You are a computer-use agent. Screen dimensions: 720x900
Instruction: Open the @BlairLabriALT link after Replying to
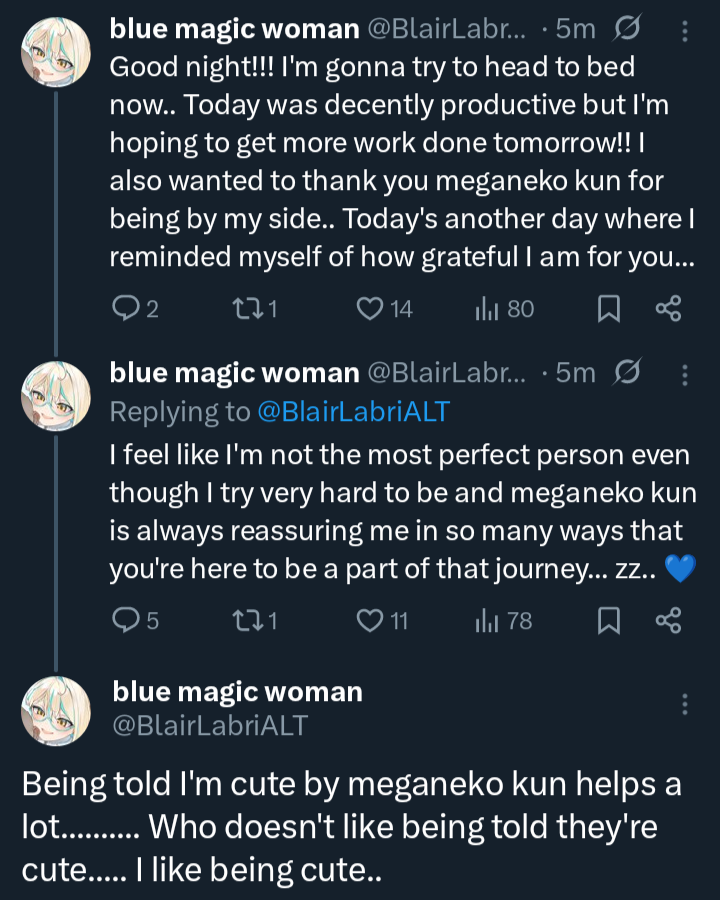click(x=353, y=411)
